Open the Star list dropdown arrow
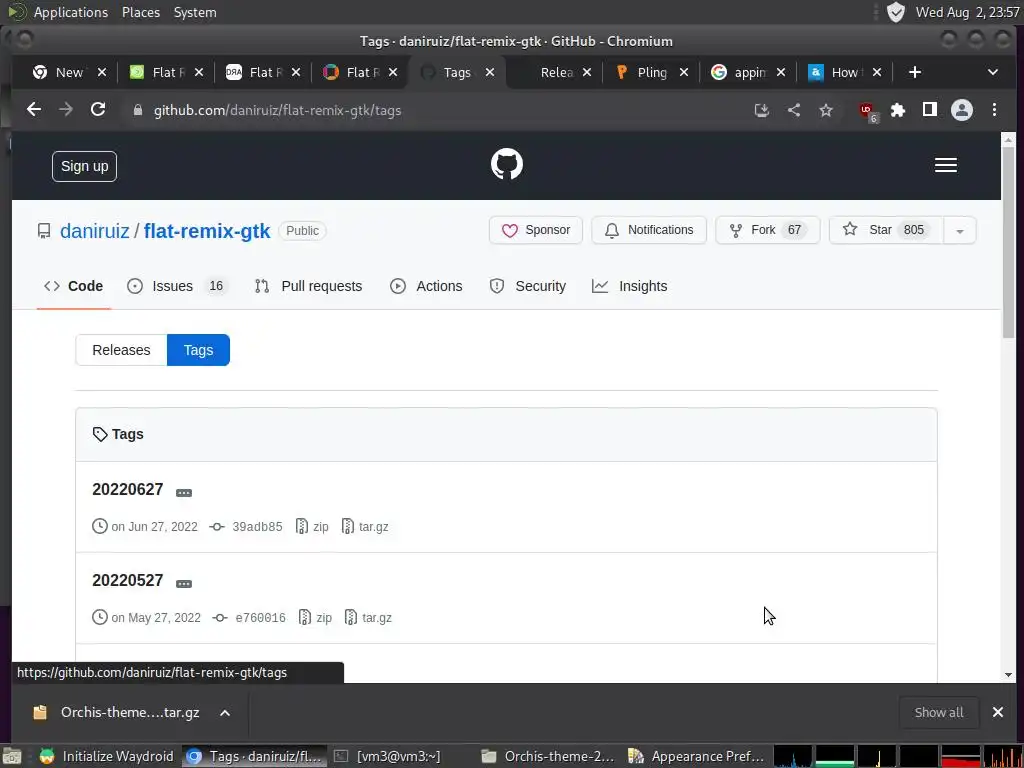The image size is (1024, 768). (x=960, y=231)
